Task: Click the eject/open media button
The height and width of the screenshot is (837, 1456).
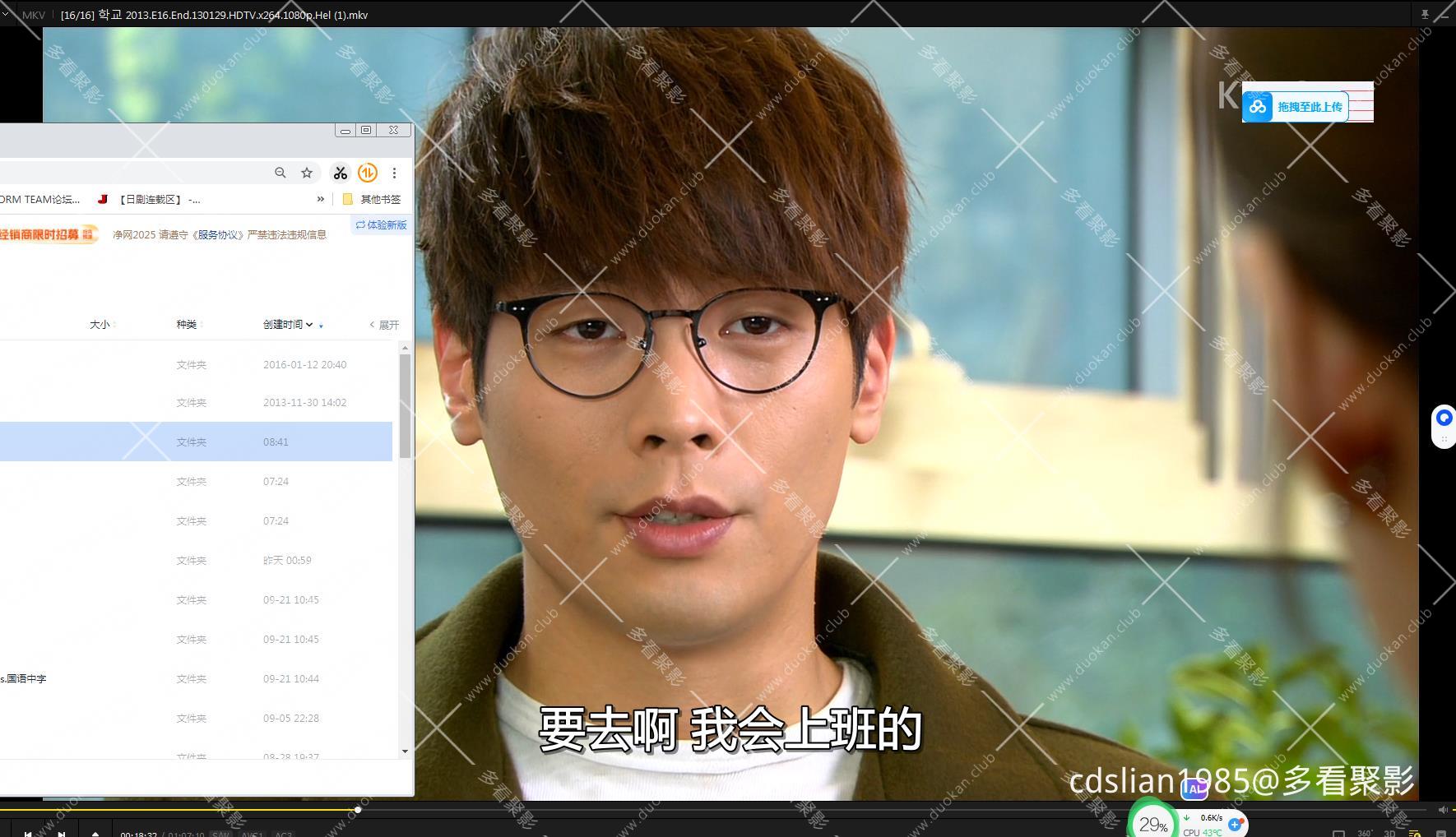Action: (95, 834)
